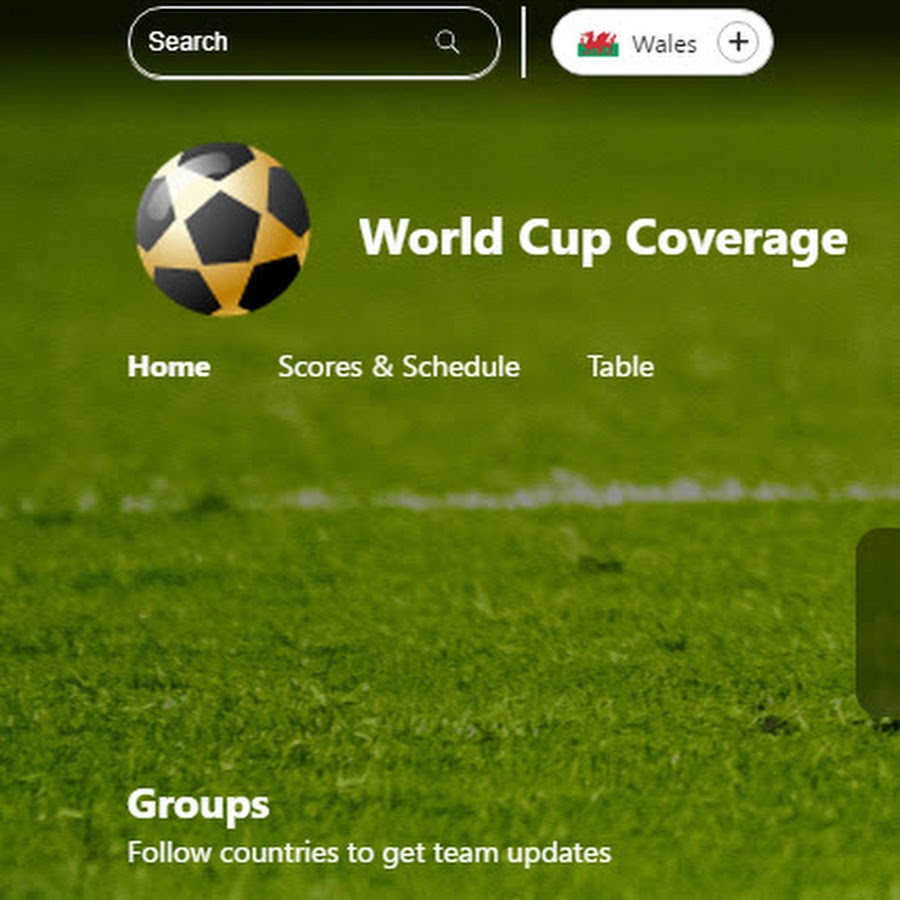Click the magnifying glass search icon
This screenshot has height=900, width=900.
point(447,42)
